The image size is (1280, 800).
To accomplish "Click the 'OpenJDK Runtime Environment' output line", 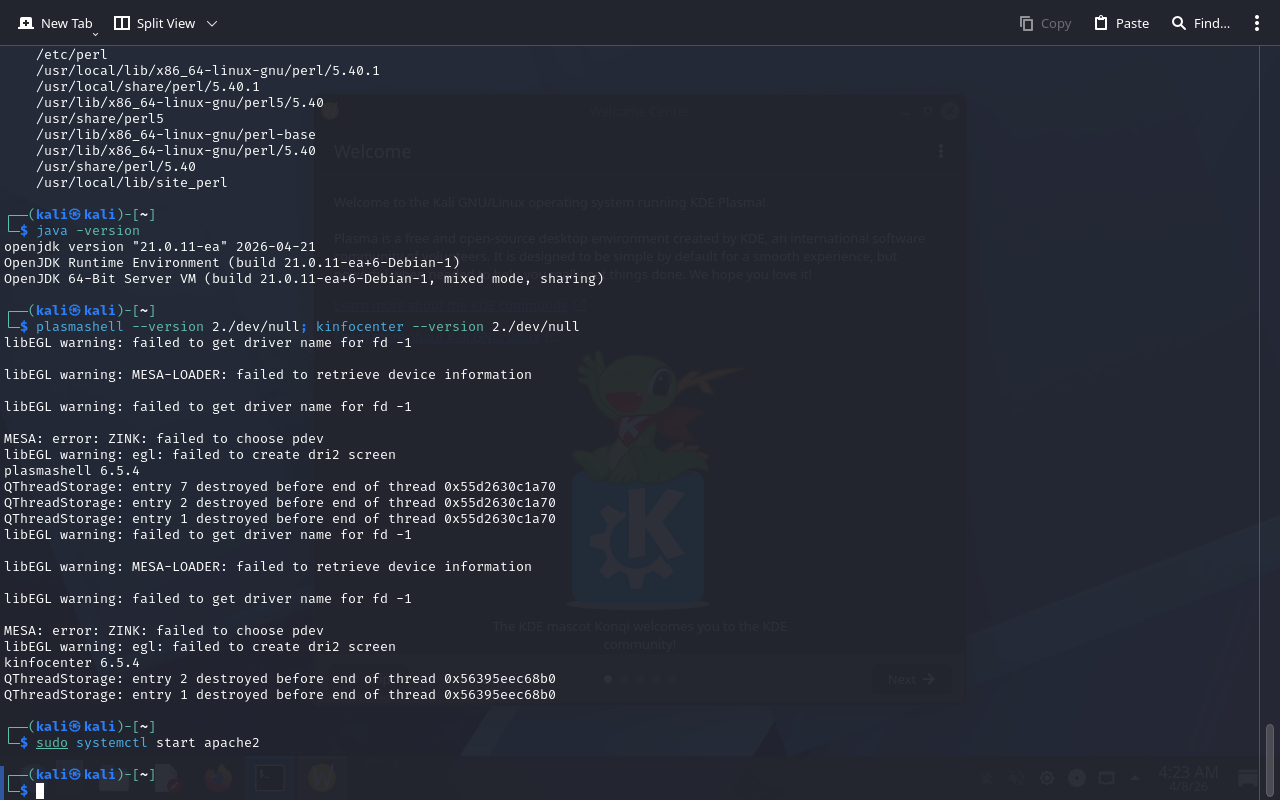I will (232, 263).
